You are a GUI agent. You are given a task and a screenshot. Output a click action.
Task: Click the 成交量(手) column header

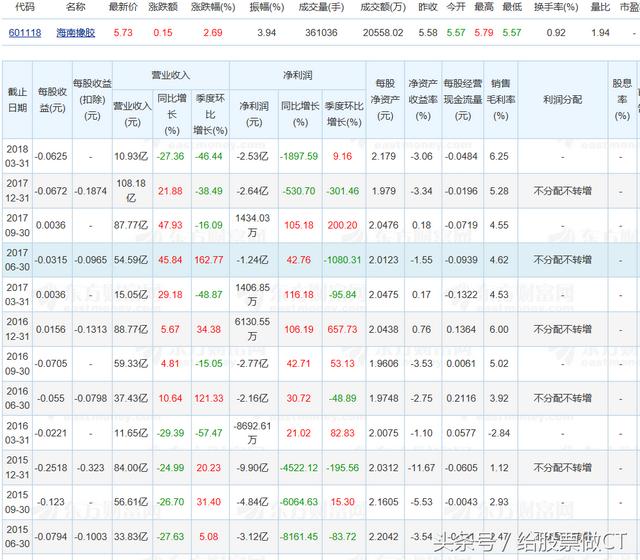tap(321, 7)
